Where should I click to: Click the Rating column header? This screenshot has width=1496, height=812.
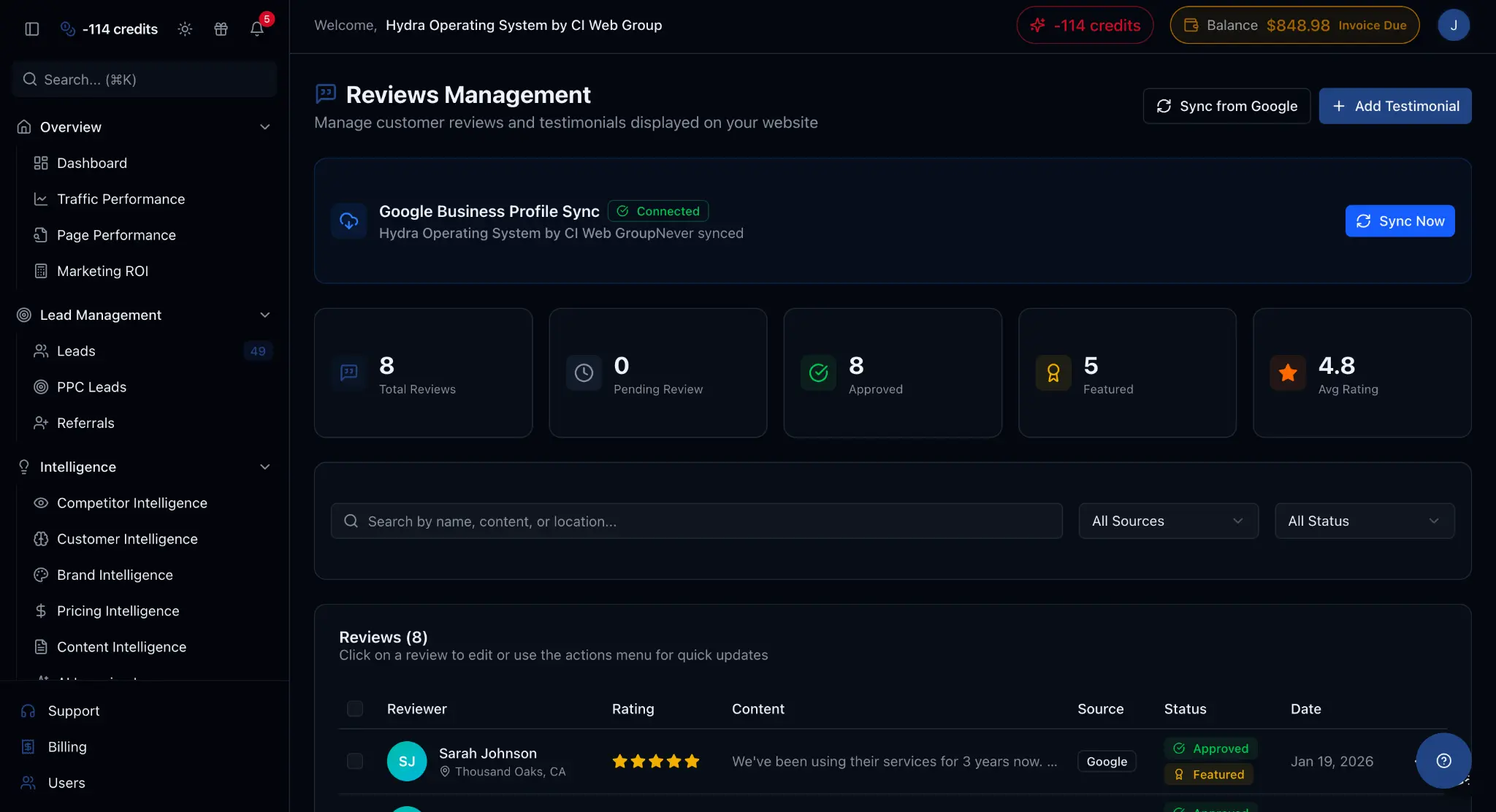633,708
